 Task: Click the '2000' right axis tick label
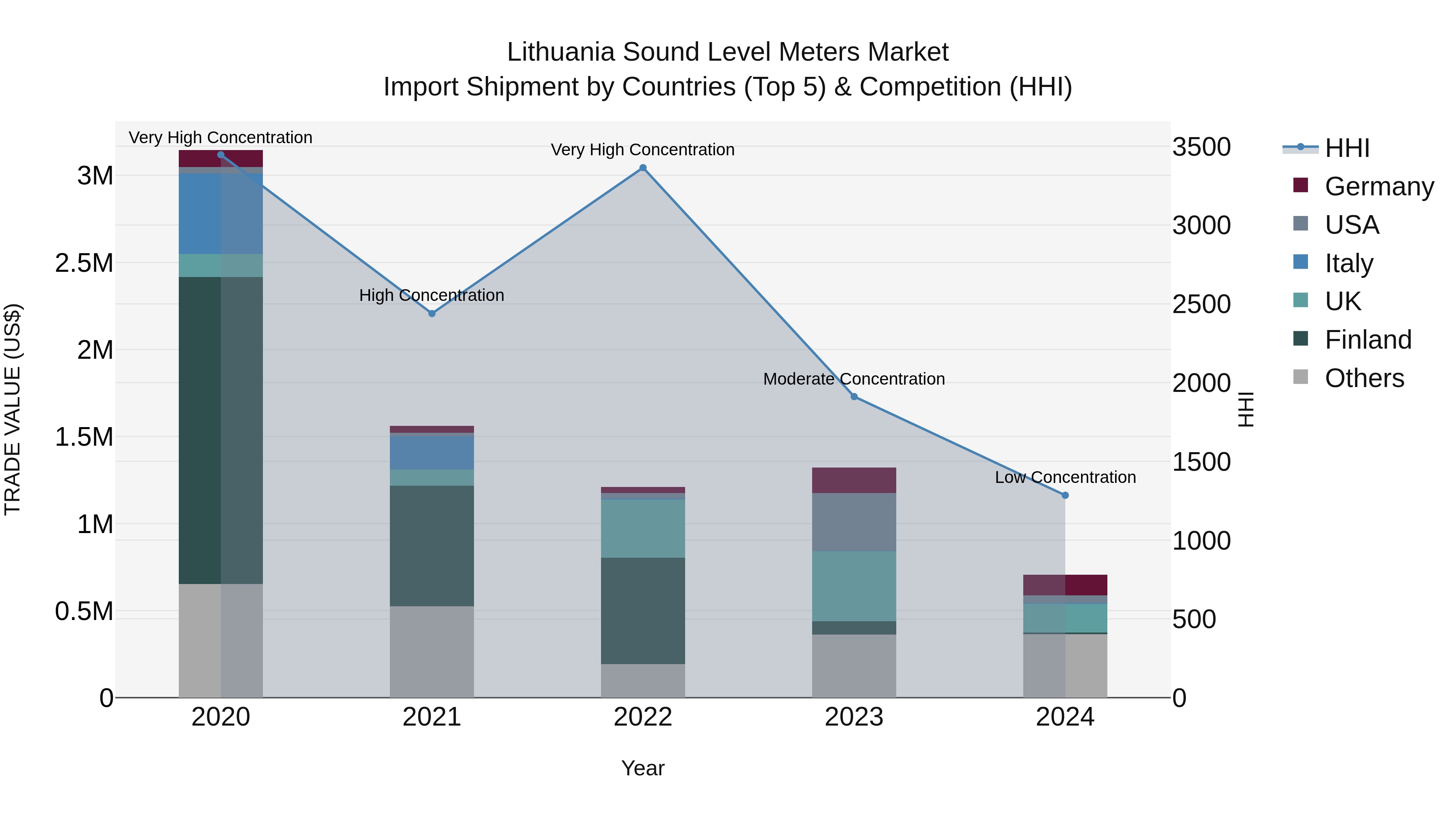1202,383
